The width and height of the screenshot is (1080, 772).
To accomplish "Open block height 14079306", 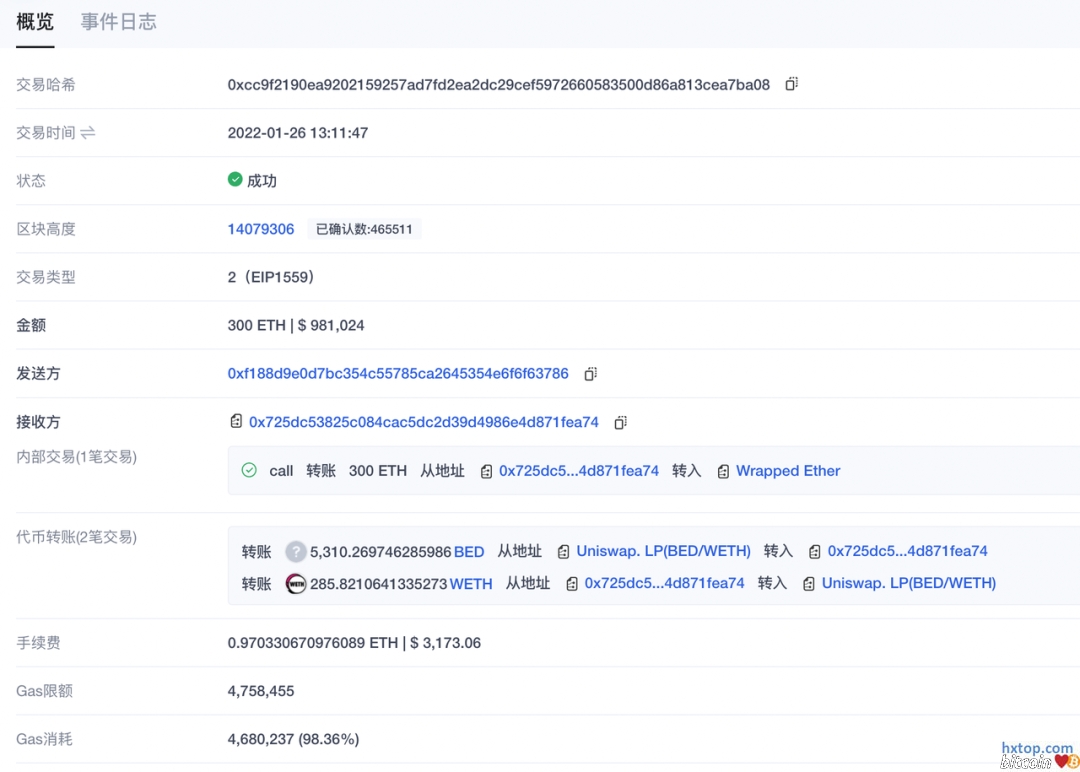I will click(x=261, y=229).
